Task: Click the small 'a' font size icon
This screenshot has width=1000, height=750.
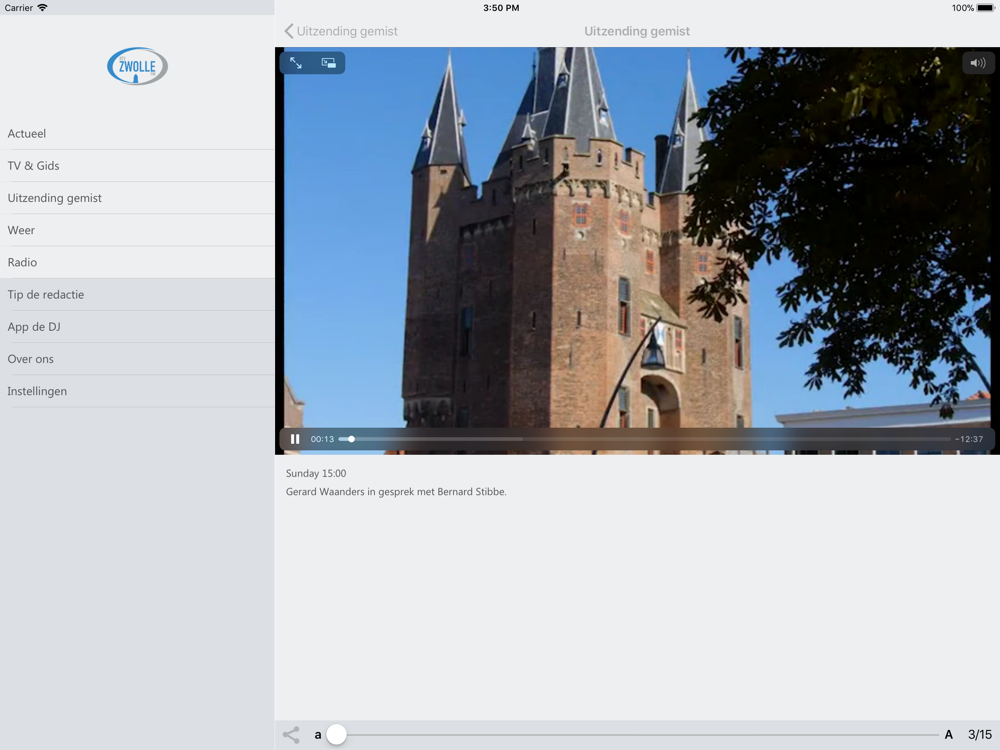Action: tap(318, 735)
